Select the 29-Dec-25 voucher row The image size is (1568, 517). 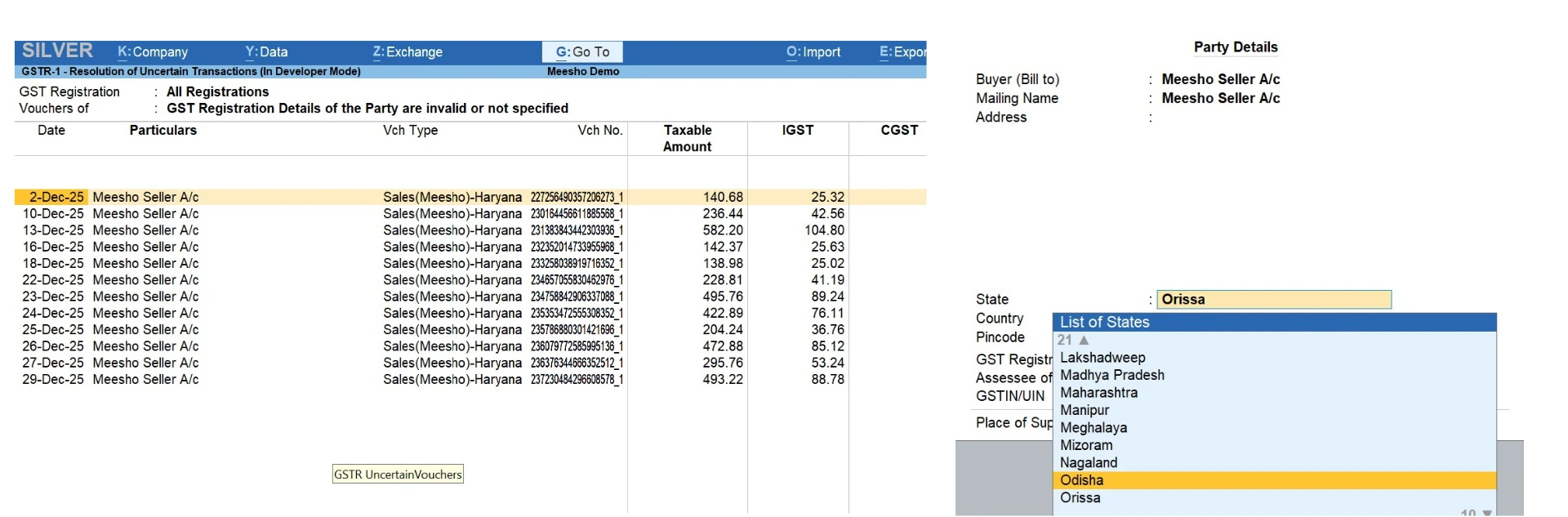pos(470,379)
